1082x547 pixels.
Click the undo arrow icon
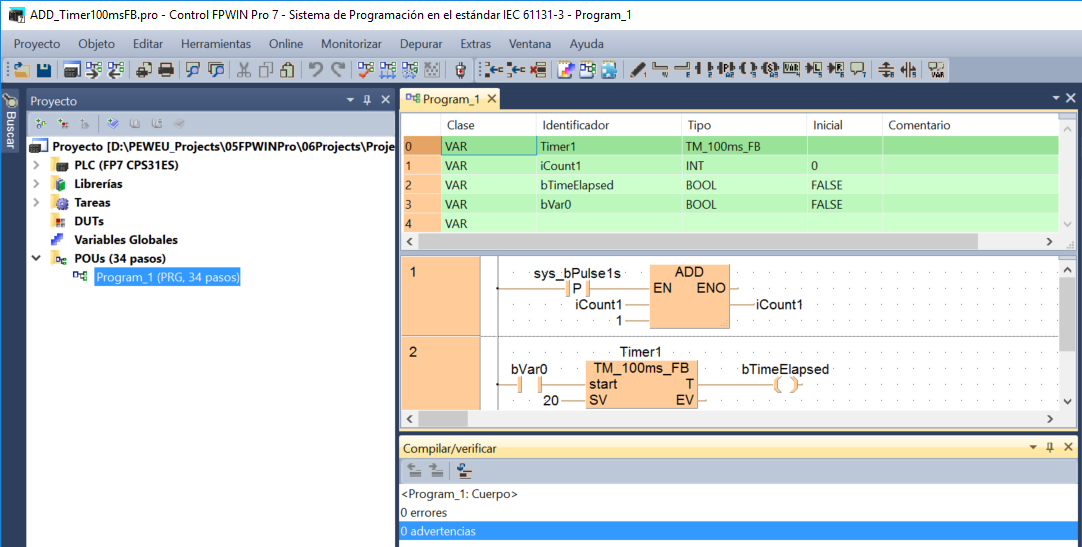(315, 70)
